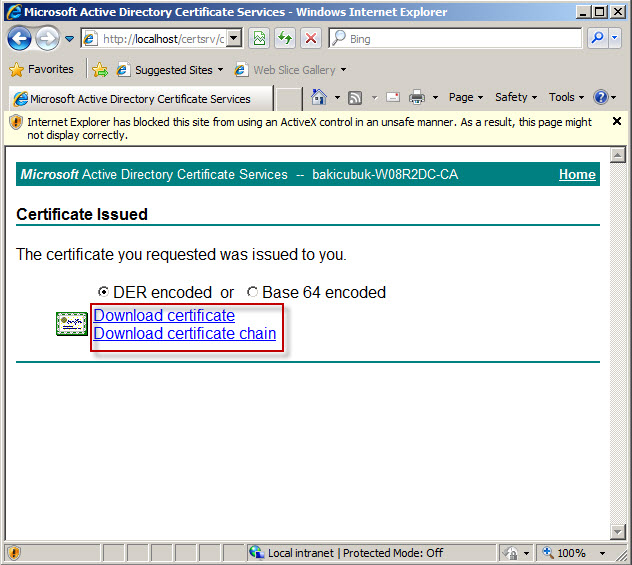
Task: Close the information bar with X
Action: (617, 121)
